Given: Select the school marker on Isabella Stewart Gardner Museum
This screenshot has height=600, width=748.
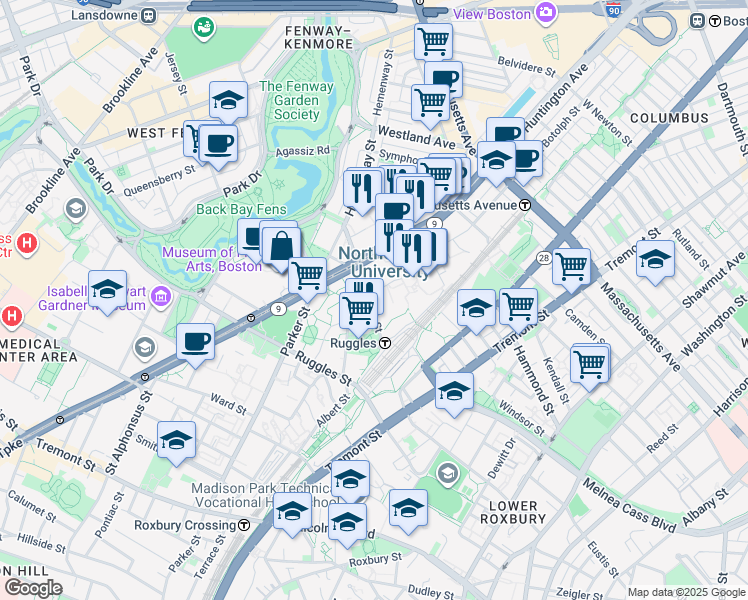Looking at the screenshot, I should coord(107,290).
